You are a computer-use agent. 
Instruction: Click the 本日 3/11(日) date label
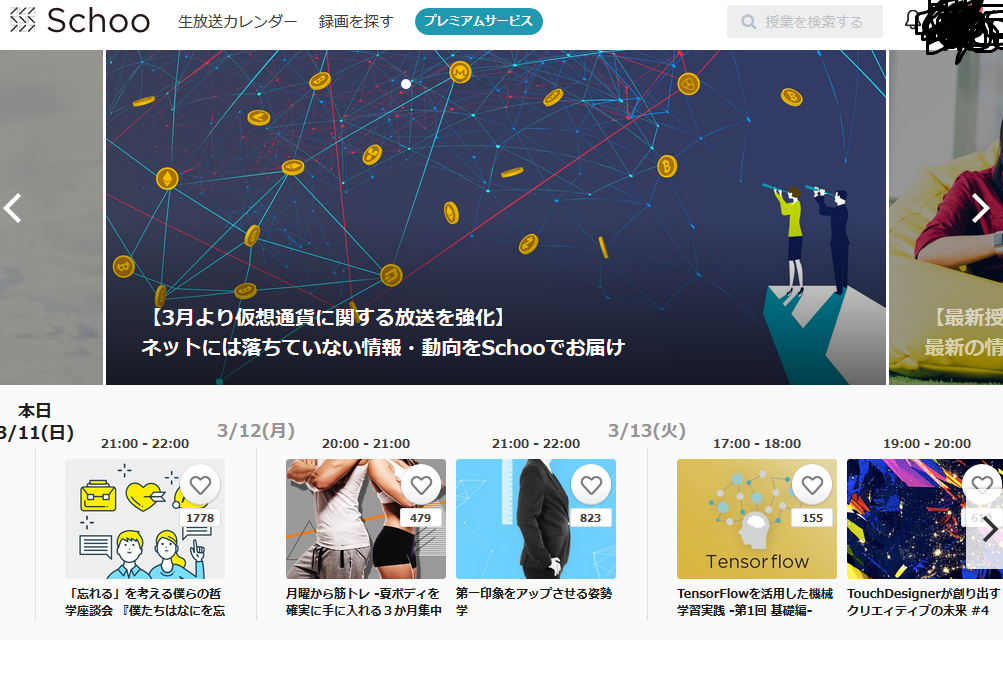pyautogui.click(x=36, y=422)
